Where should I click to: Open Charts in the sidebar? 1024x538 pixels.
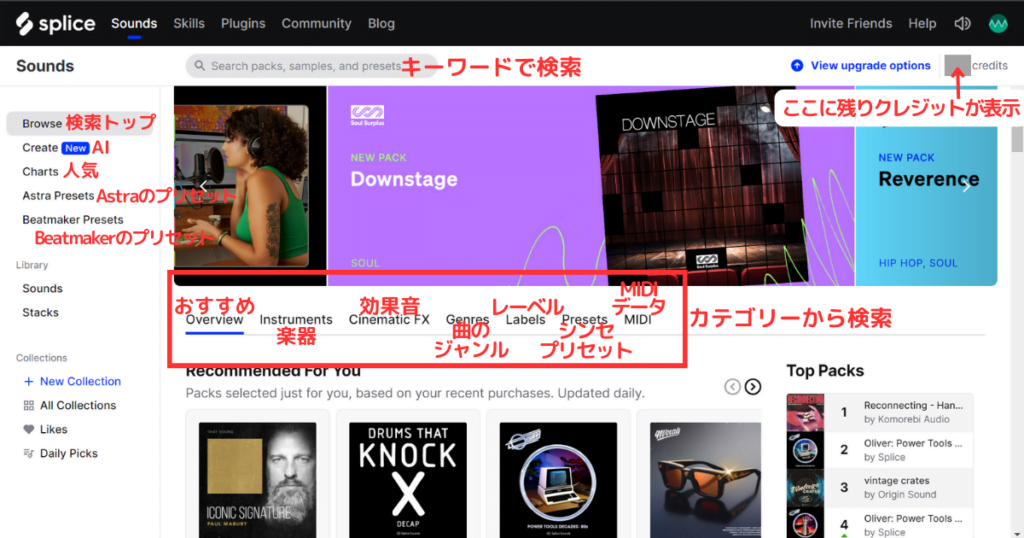(40, 172)
